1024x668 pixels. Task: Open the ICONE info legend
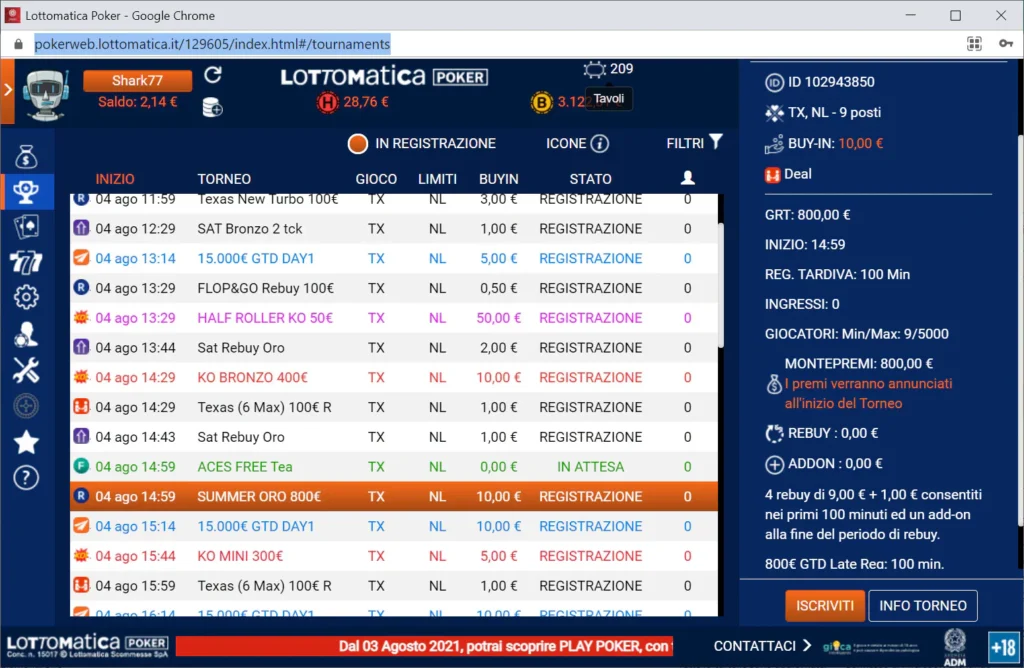pyautogui.click(x=577, y=143)
